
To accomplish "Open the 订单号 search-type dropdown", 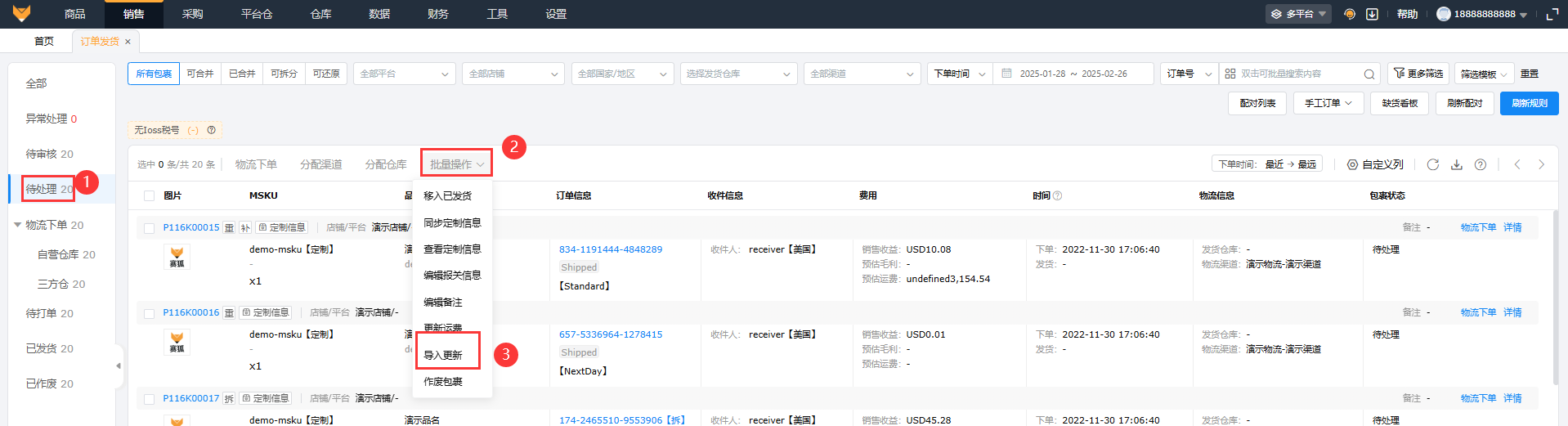I will (1189, 74).
